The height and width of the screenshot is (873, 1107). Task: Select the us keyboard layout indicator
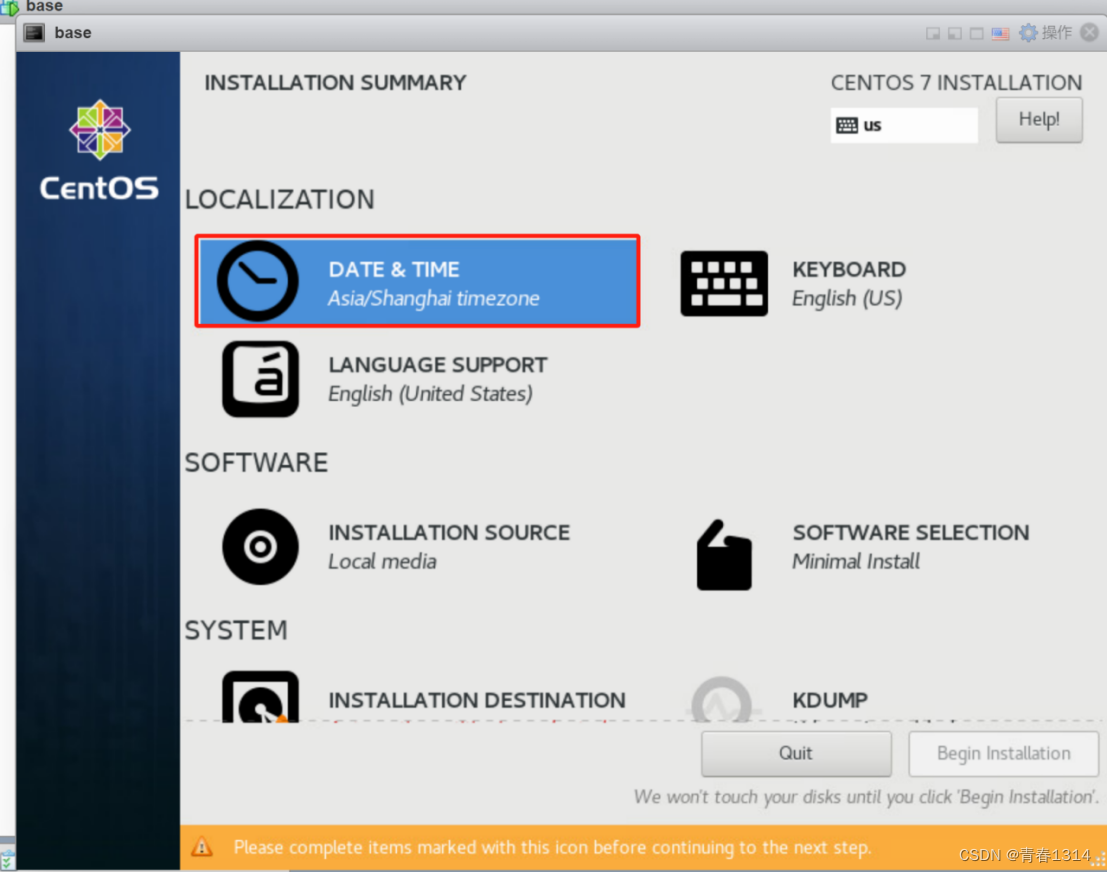tap(904, 126)
